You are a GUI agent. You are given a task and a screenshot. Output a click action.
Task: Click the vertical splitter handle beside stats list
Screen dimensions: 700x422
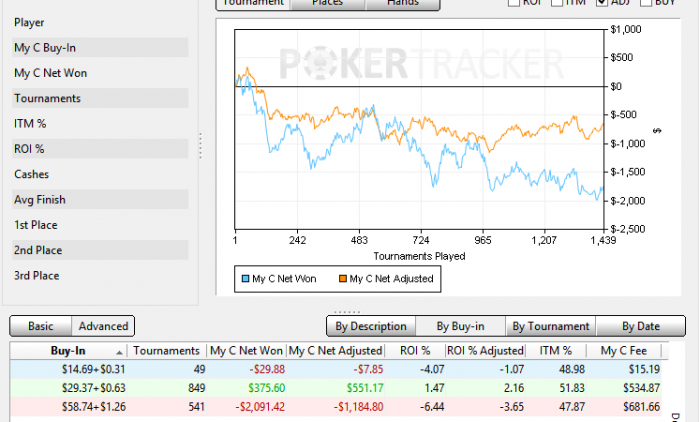pos(200,146)
